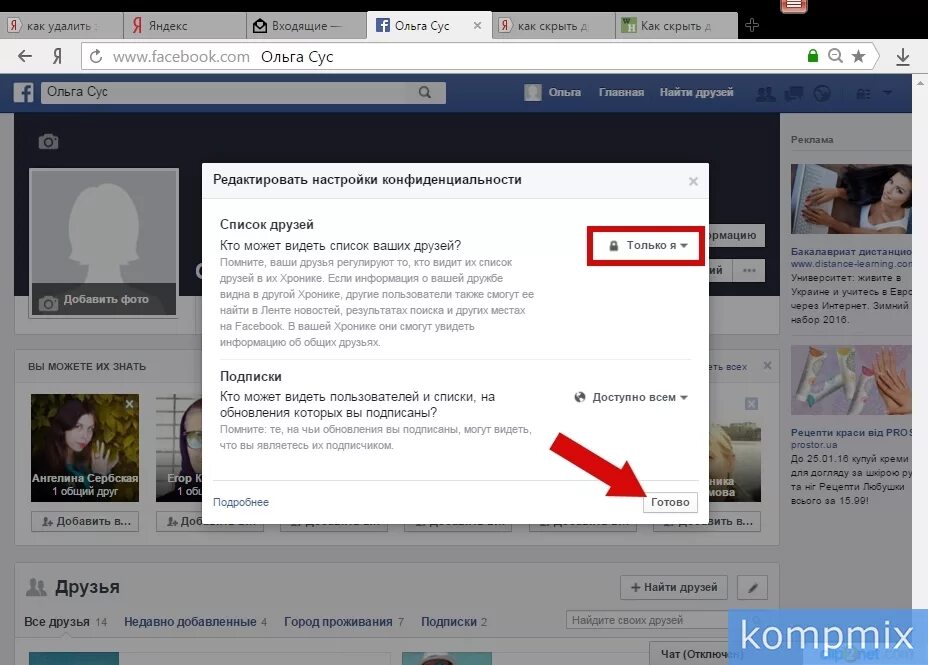Open messages icon in Facebook header
Viewport: 928px width, 665px height.
point(794,93)
